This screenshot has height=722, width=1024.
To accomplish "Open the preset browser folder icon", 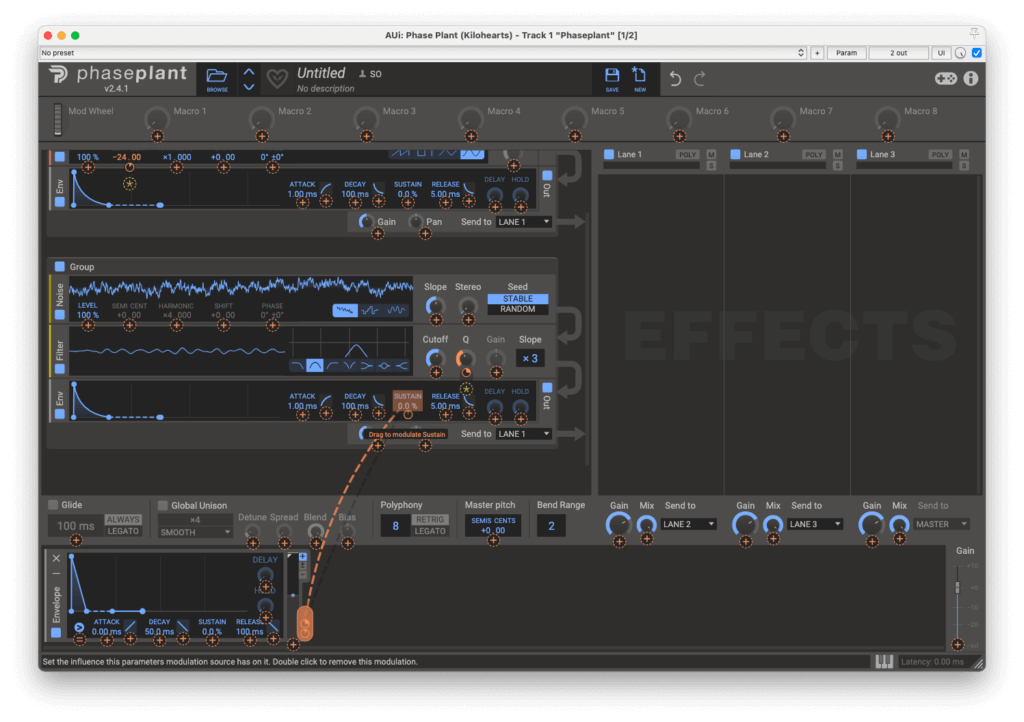I will coord(217,77).
